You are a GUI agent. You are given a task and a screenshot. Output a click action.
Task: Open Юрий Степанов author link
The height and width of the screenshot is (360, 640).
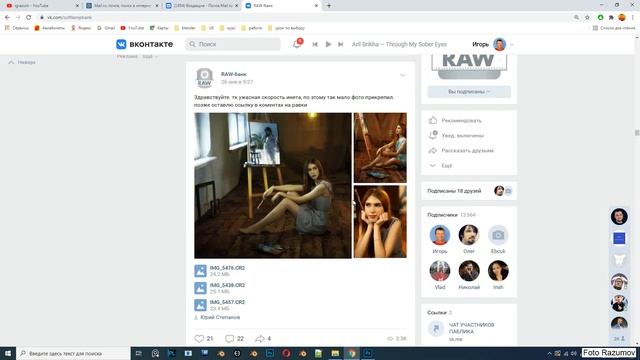point(220,317)
